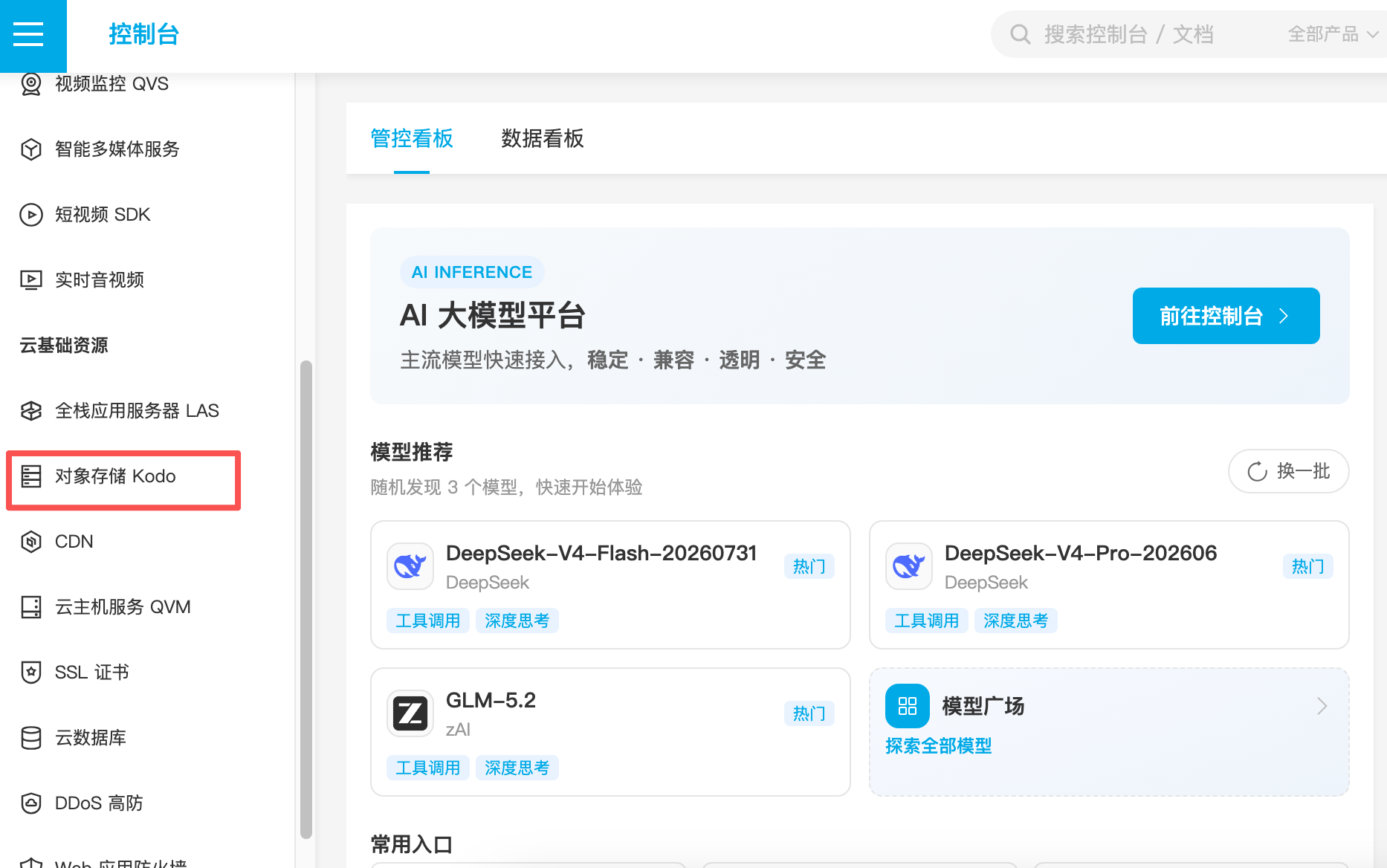Click 工具调用 tag on DeepSeek-V4-Flash card
This screenshot has height=868, width=1387.
coord(427,621)
